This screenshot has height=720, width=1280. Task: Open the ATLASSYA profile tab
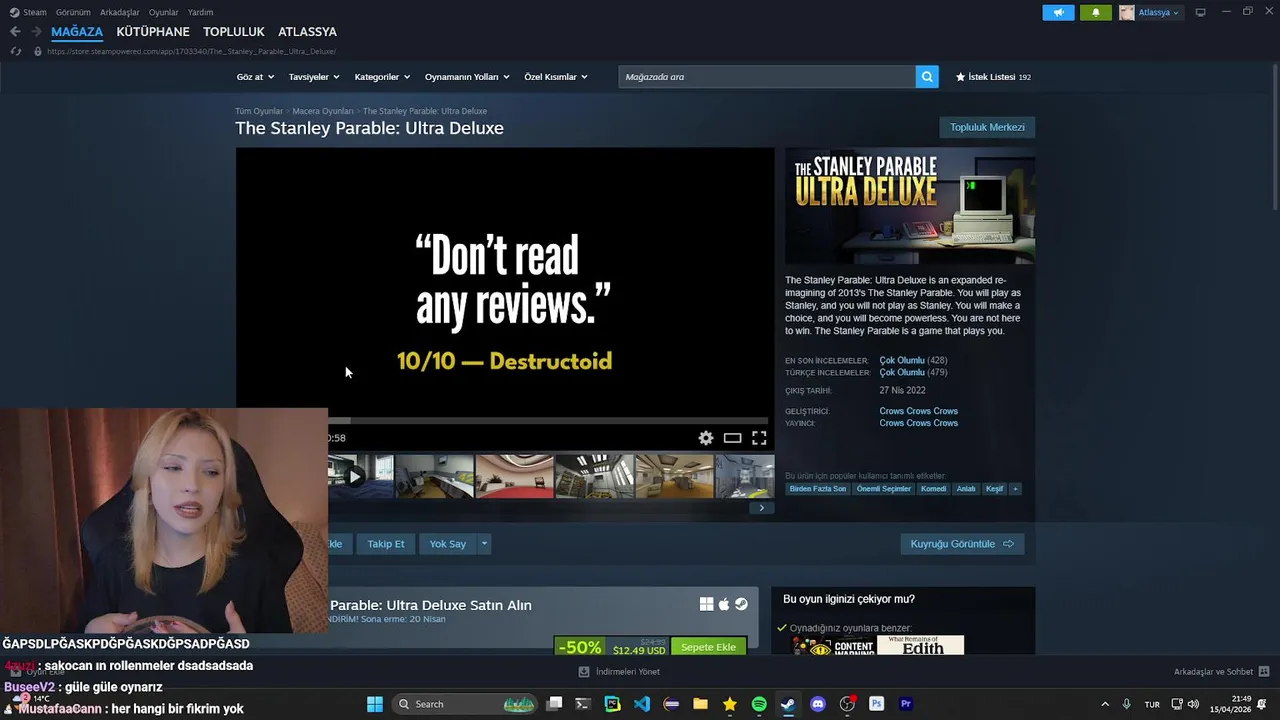307,32
